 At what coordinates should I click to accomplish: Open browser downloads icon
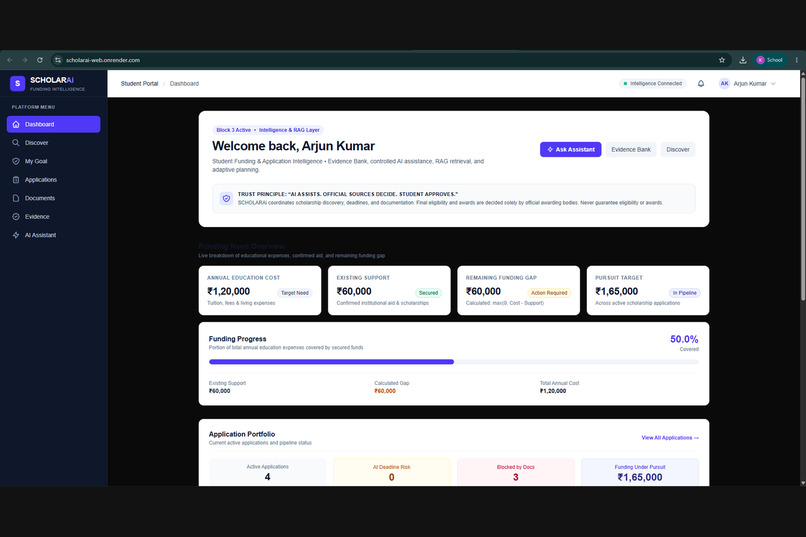tap(743, 60)
